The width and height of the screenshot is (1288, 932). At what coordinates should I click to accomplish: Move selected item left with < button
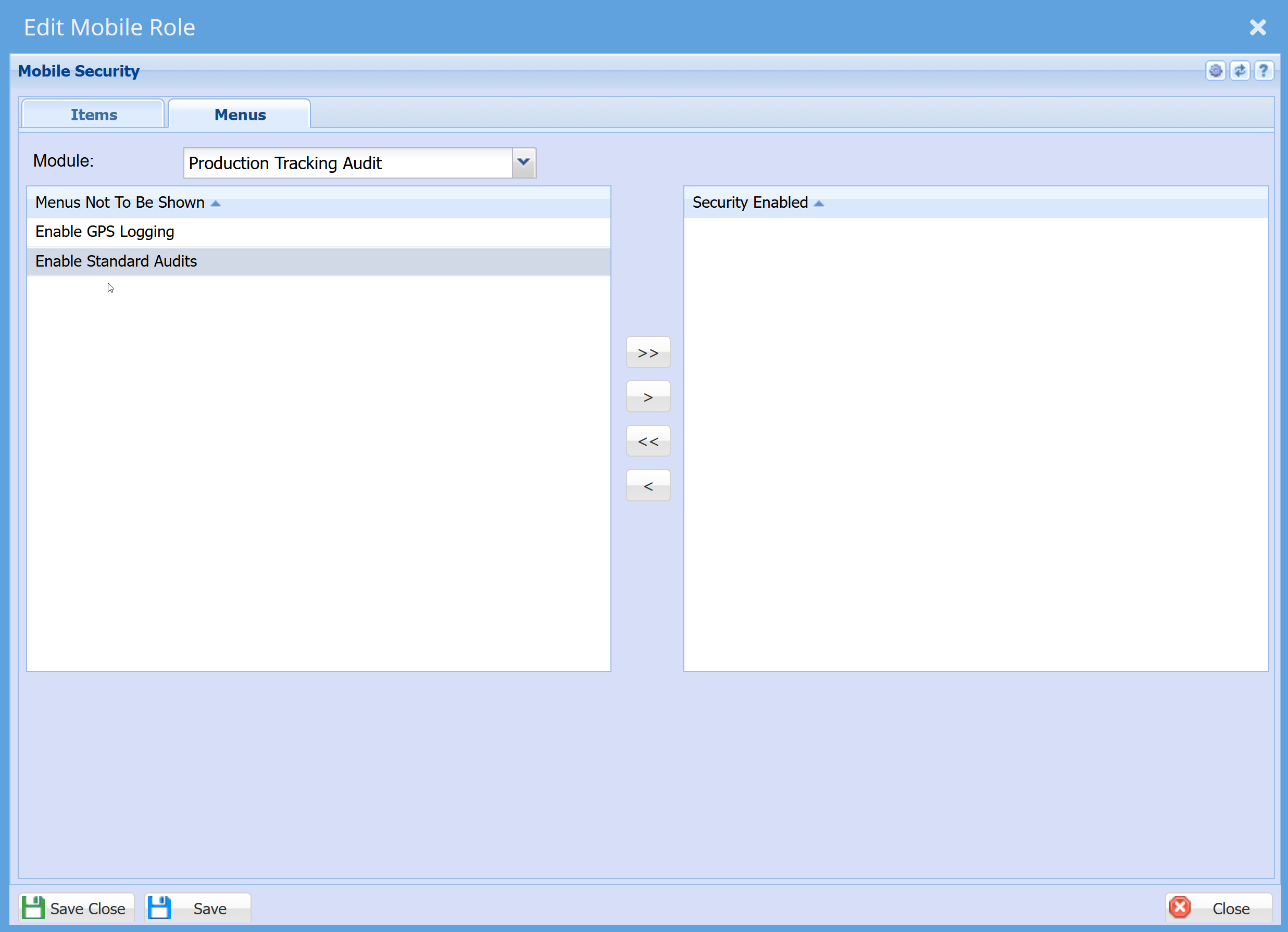click(x=648, y=486)
